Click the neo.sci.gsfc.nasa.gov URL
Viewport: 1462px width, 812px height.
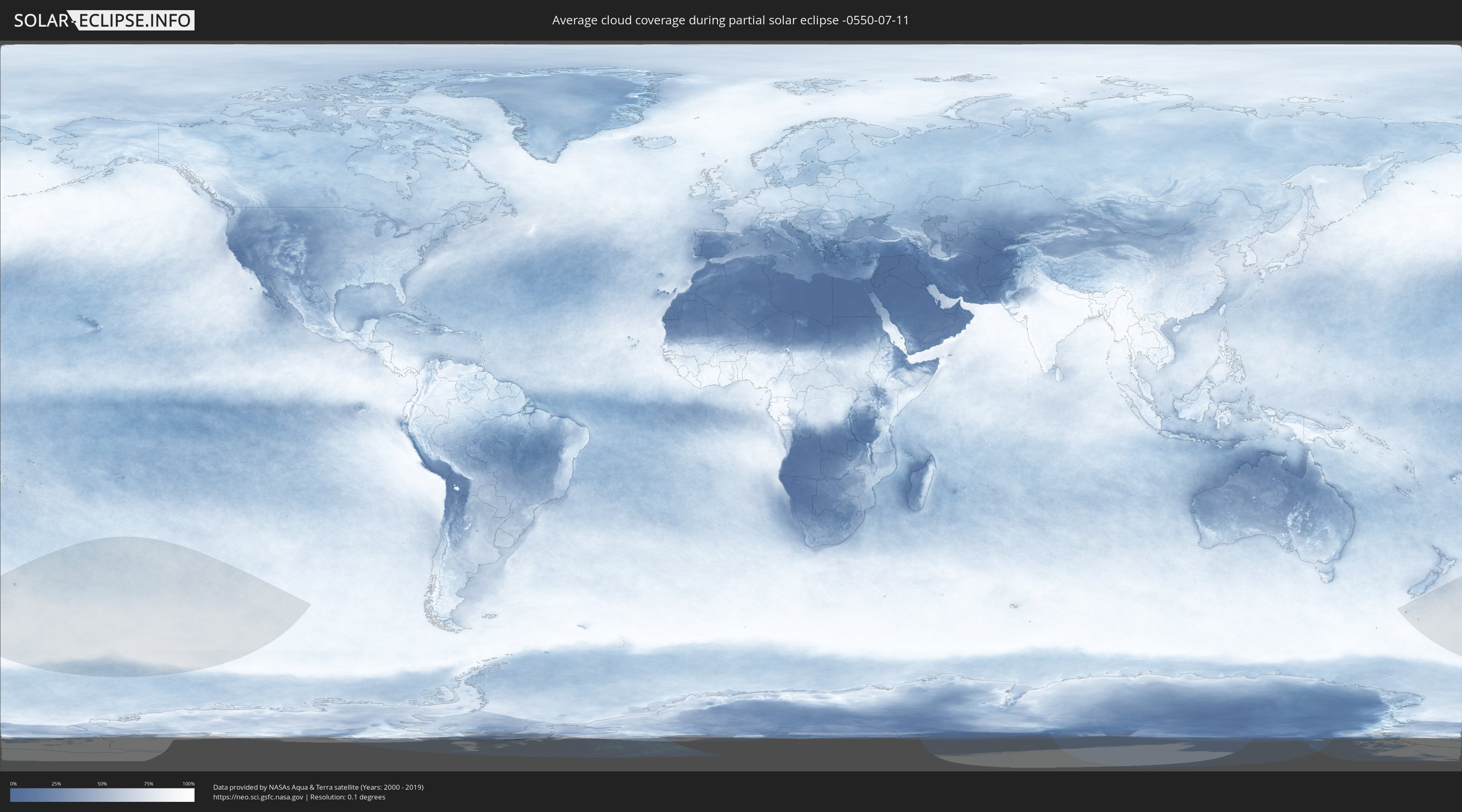click(x=258, y=797)
